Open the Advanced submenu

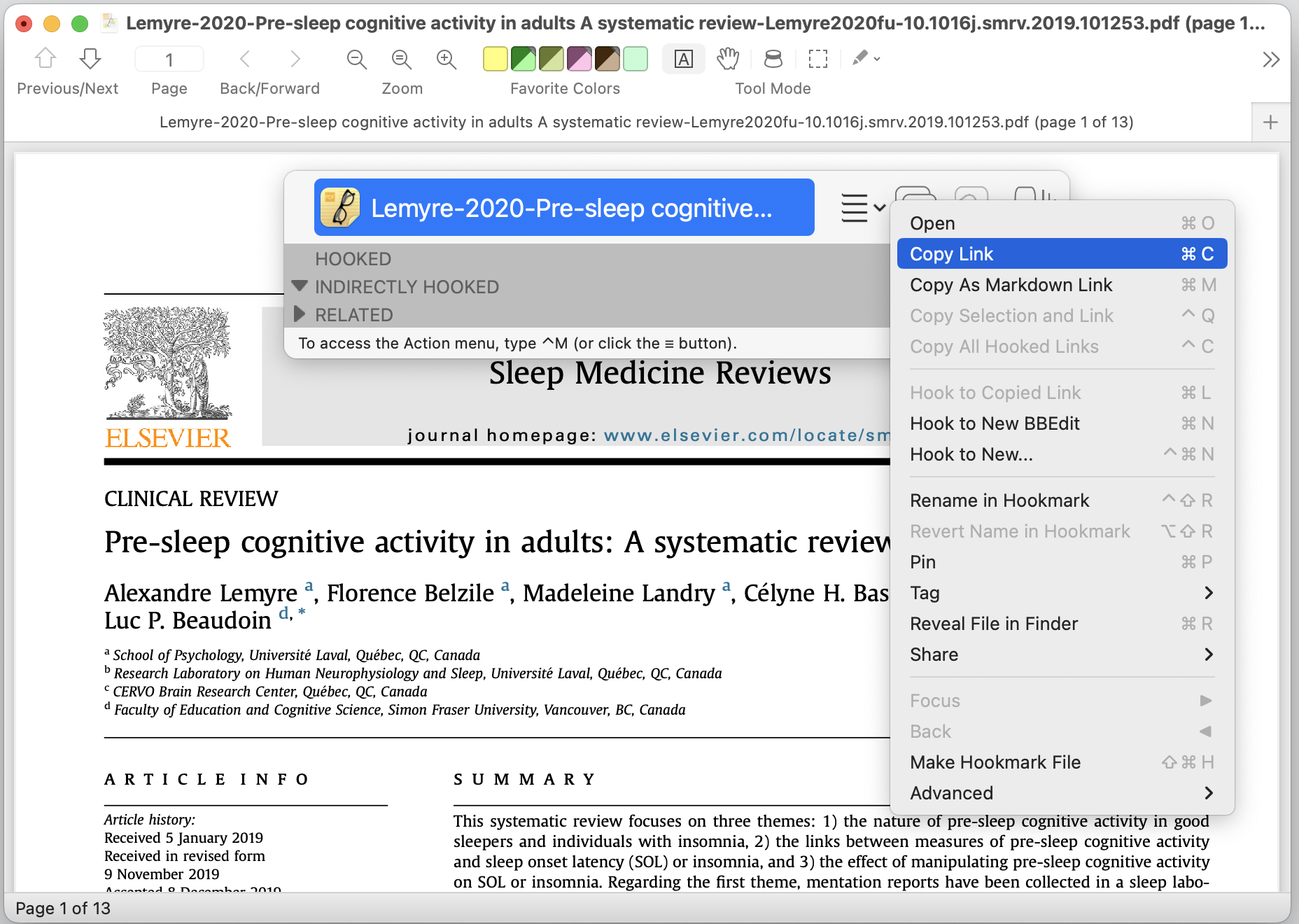(x=1062, y=793)
